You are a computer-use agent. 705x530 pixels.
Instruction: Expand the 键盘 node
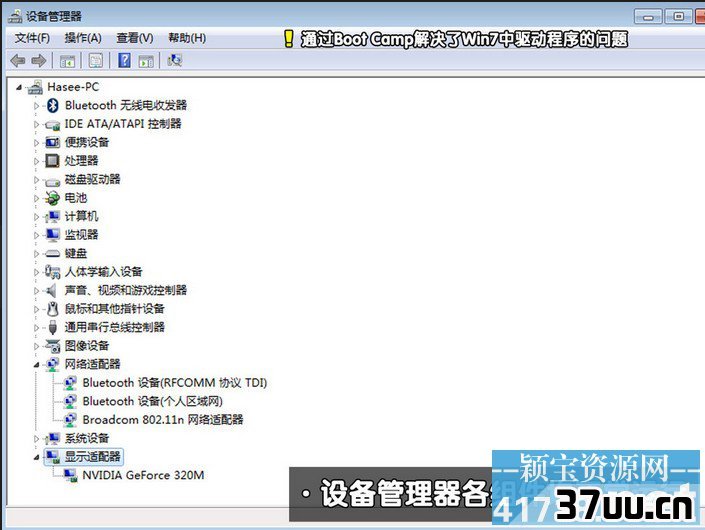coord(37,254)
